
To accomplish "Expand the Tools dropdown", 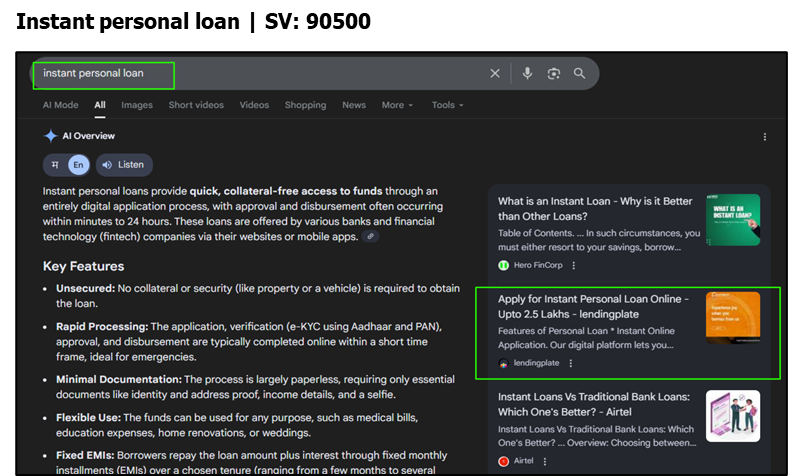I will point(447,105).
